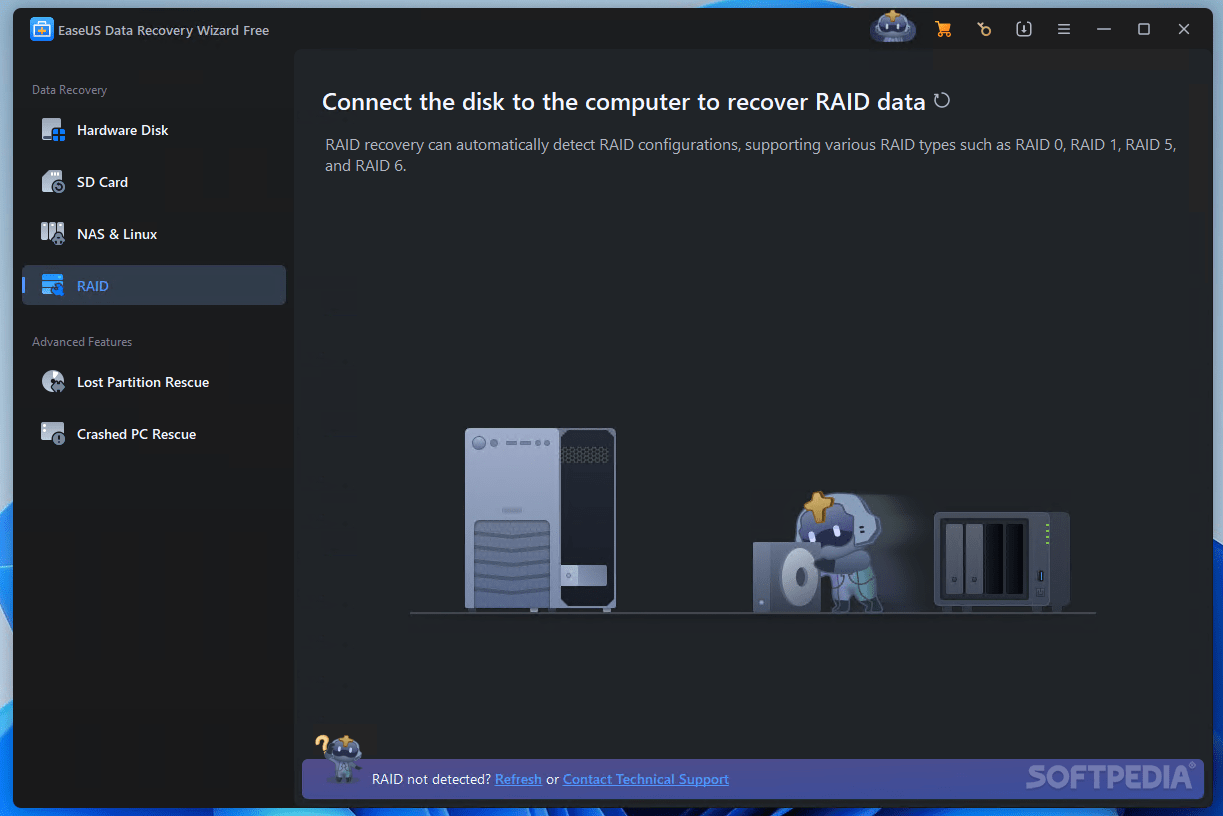Click the "Advanced Features" section label
Screen dimensions: 1223x816
pyautogui.click(x=82, y=342)
